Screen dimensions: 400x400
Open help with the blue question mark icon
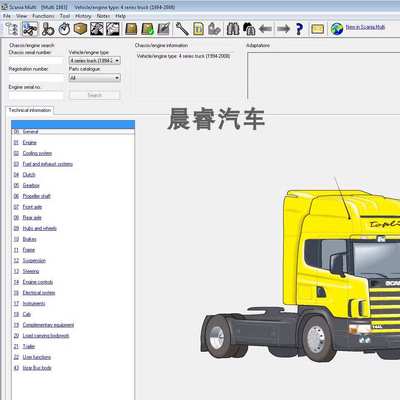click(299, 29)
